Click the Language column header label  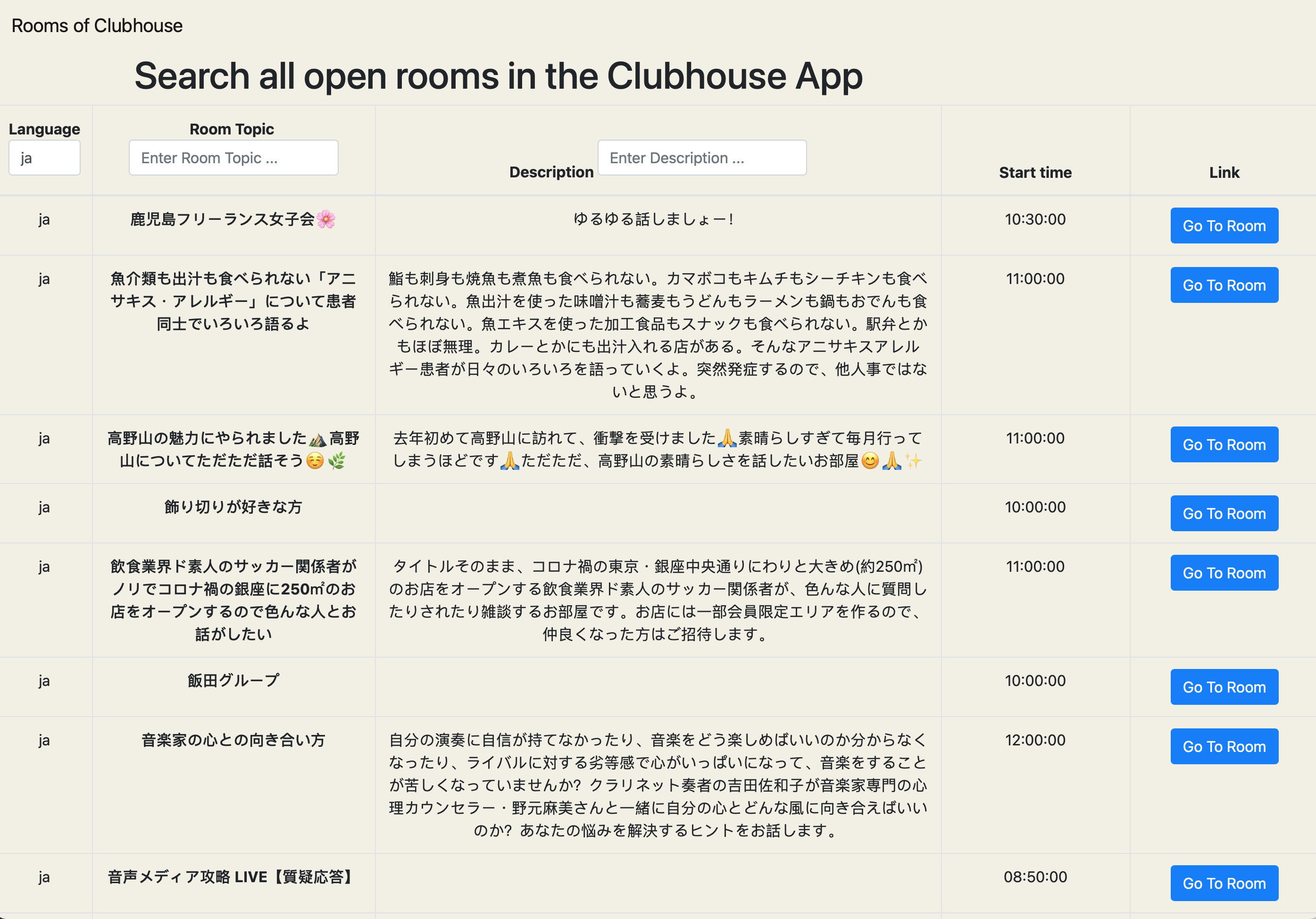44,129
